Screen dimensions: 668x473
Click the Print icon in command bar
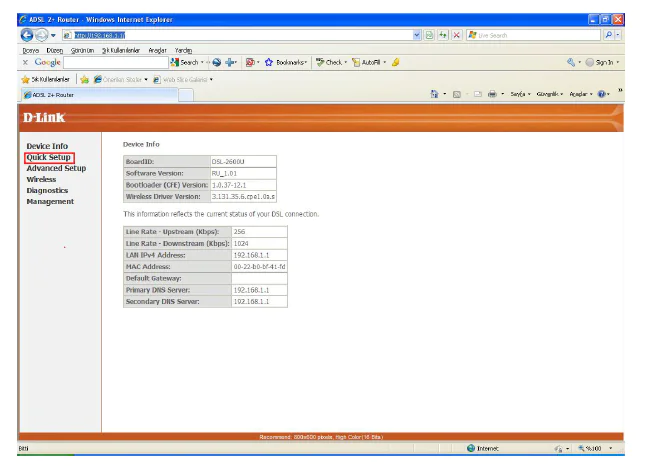click(492, 94)
